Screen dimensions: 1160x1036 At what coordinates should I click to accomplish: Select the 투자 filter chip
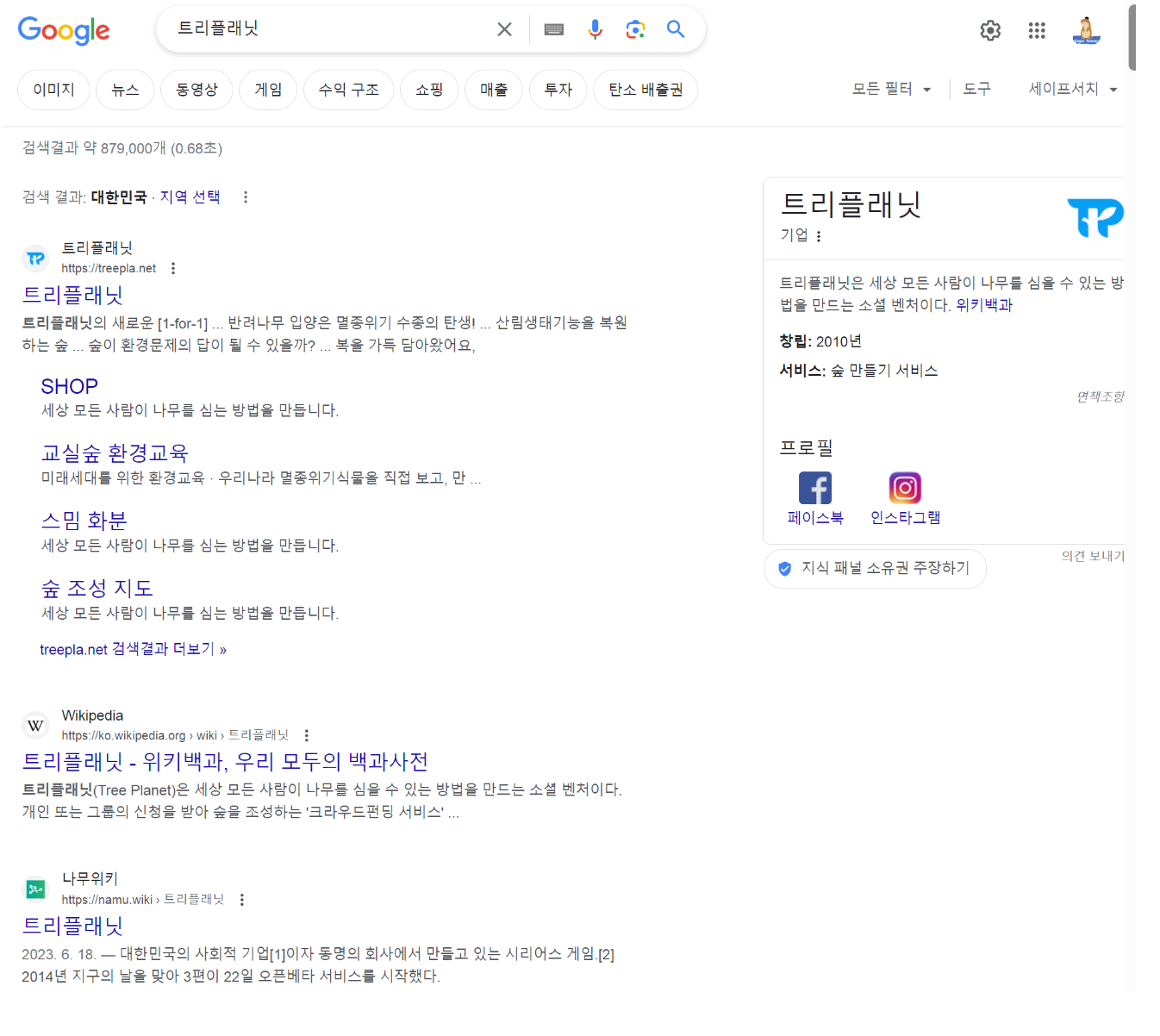[x=558, y=90]
